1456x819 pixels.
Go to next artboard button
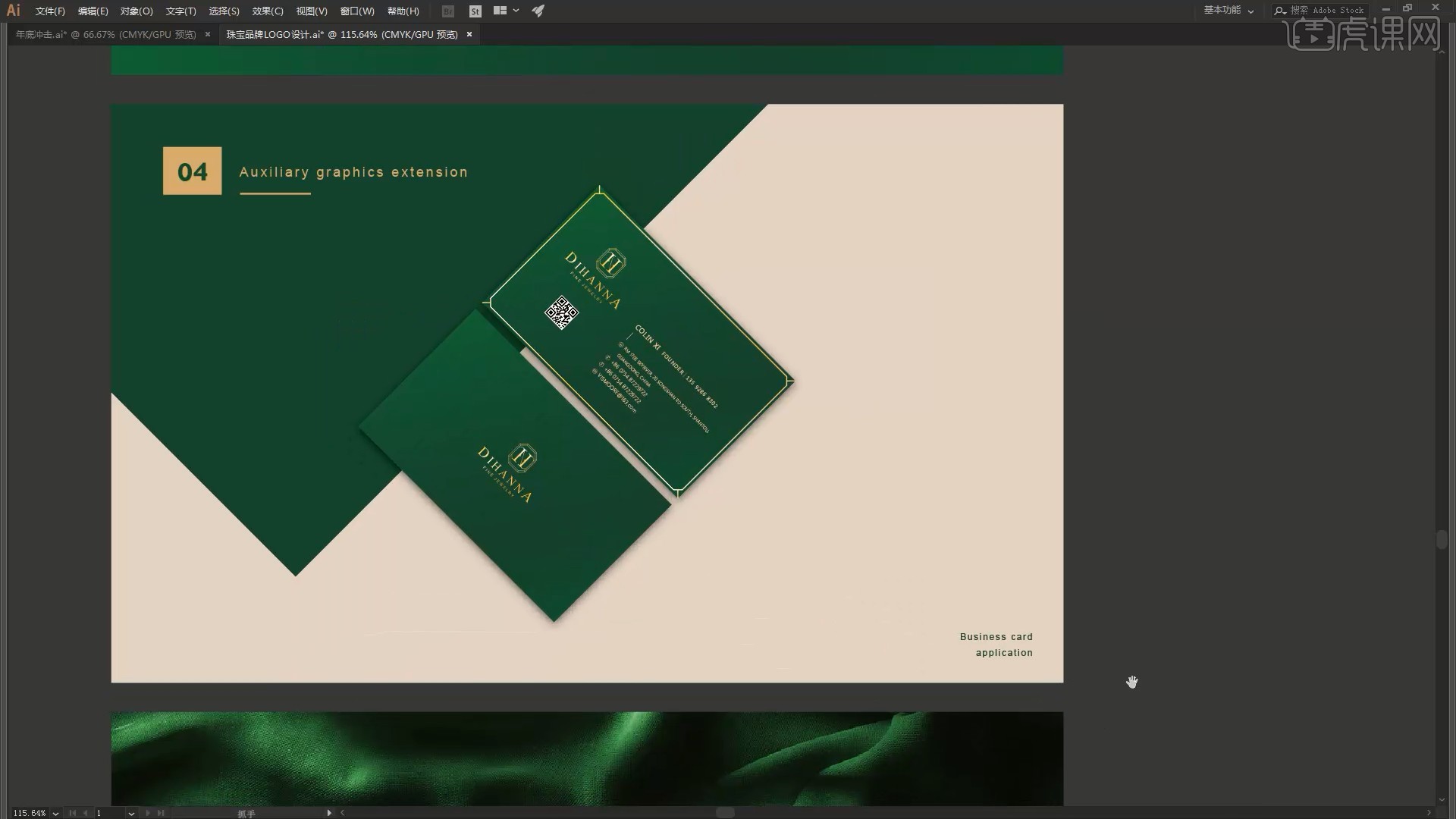point(148,813)
